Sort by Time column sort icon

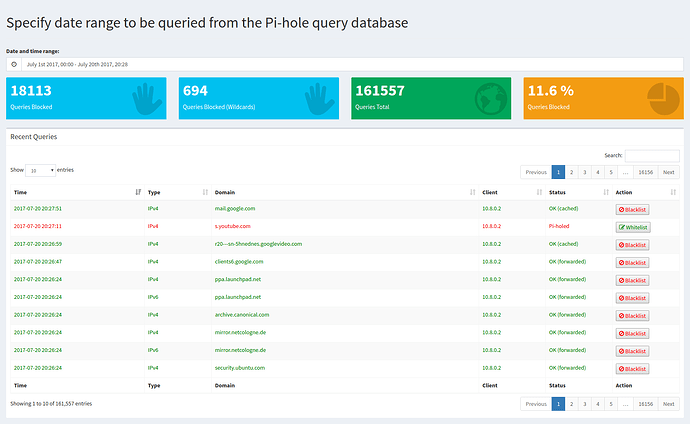(x=138, y=191)
